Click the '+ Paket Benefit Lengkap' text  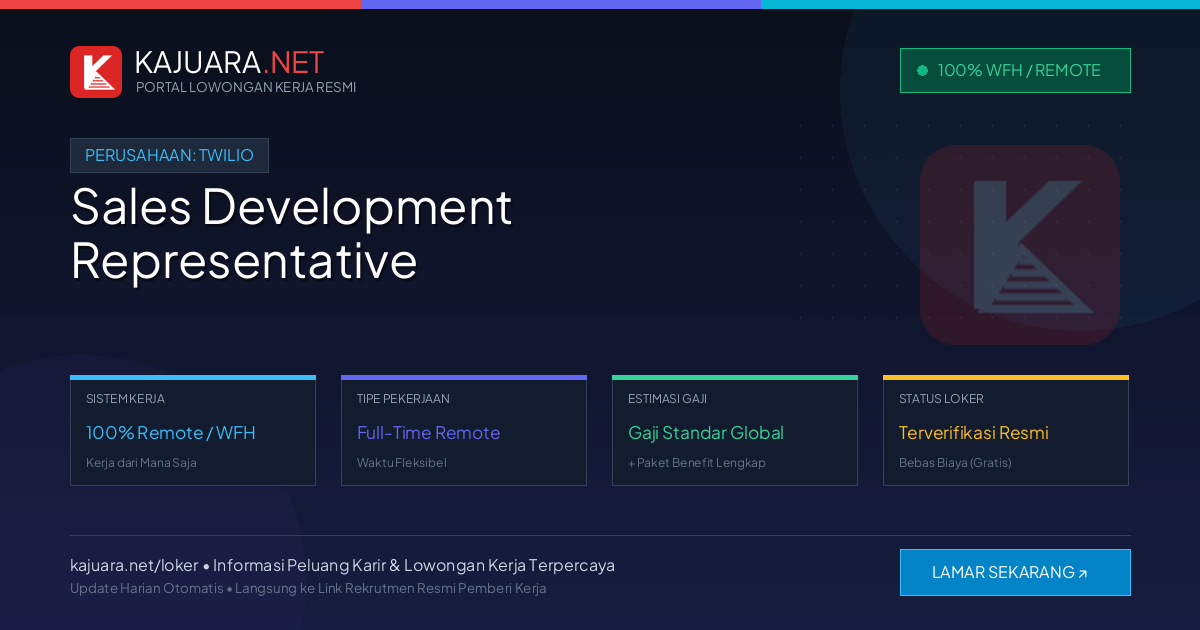point(697,463)
